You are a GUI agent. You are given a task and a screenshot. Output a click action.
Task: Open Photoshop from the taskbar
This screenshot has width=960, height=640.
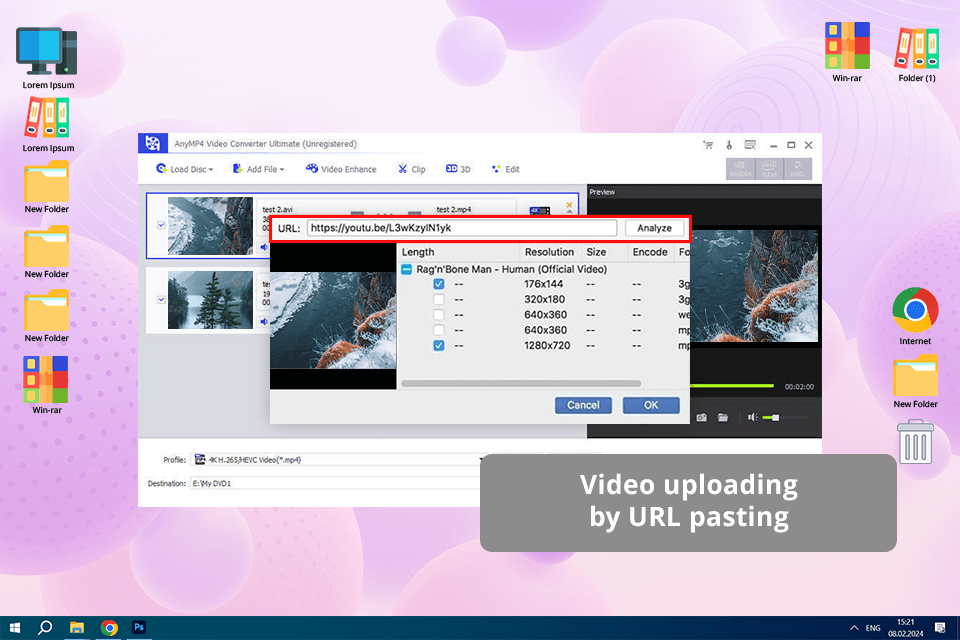[139, 627]
